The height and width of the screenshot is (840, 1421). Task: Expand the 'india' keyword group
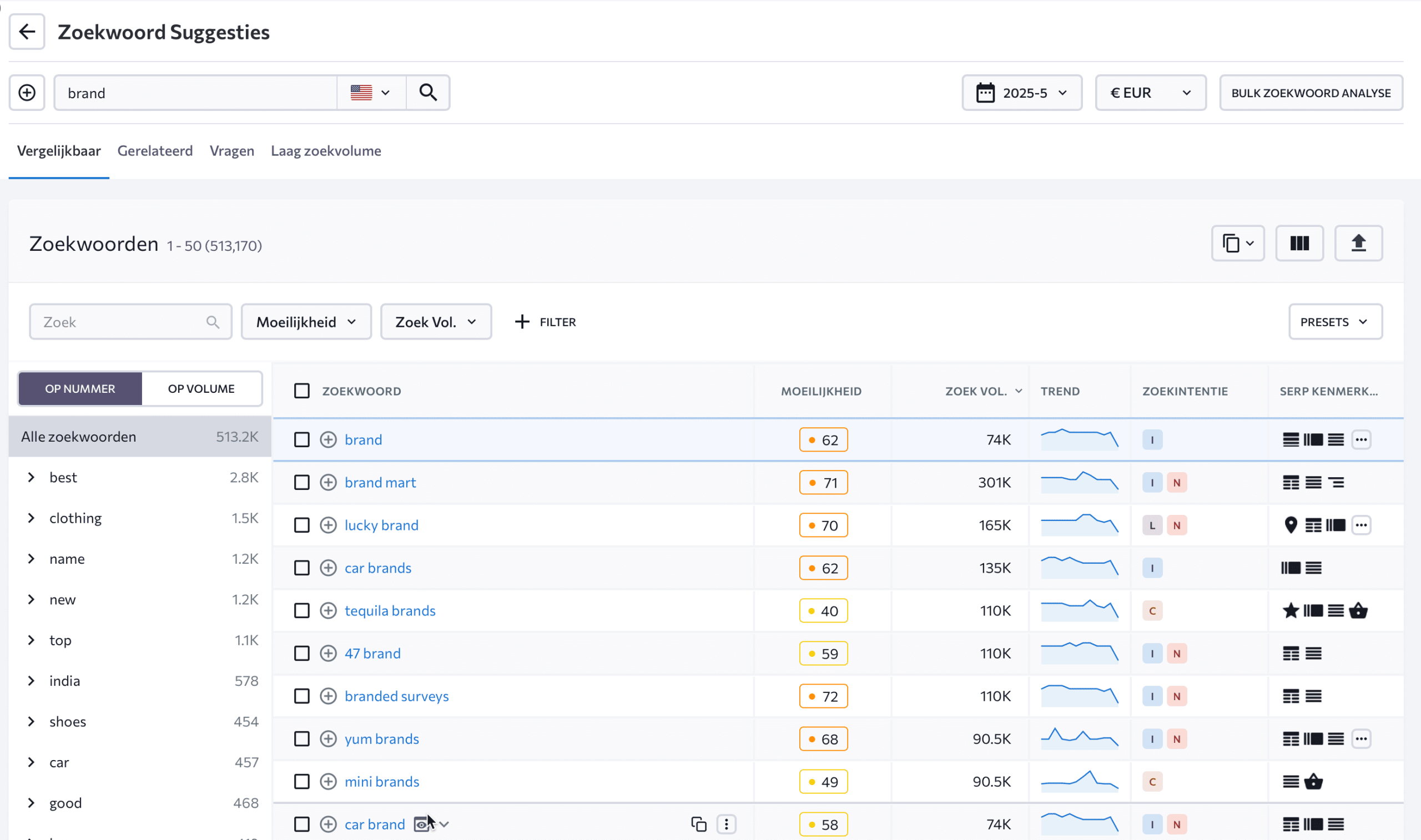coord(31,681)
